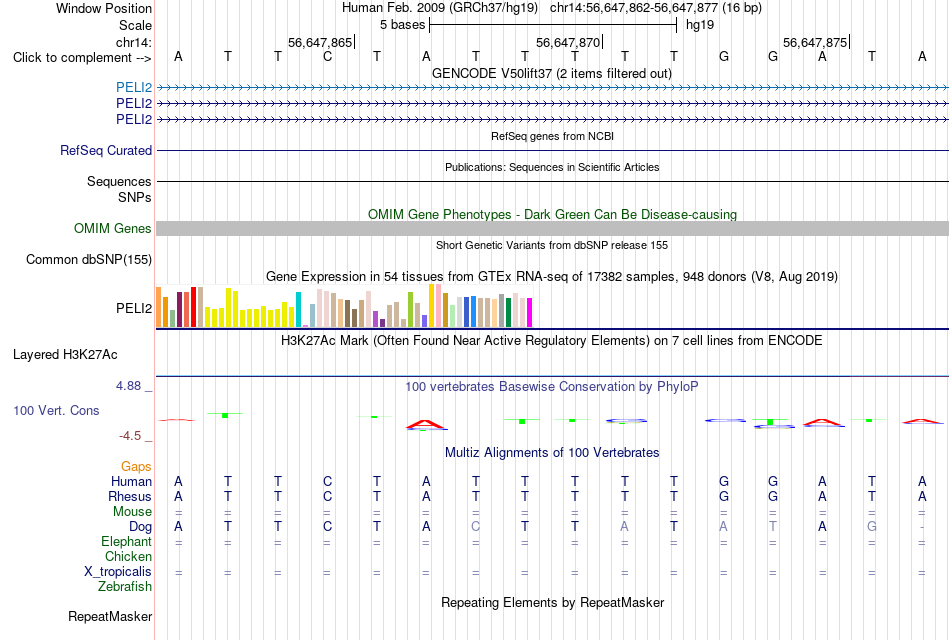This screenshot has width=950, height=640.
Task: Click the 4.88 PhyloP upper limit value
Action: 128,385
